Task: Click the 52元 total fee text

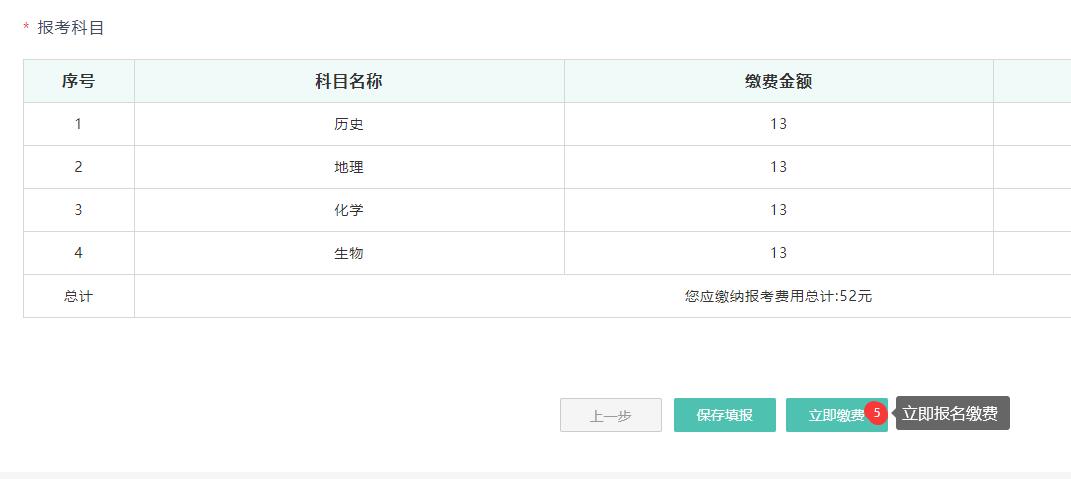Action: tap(856, 296)
